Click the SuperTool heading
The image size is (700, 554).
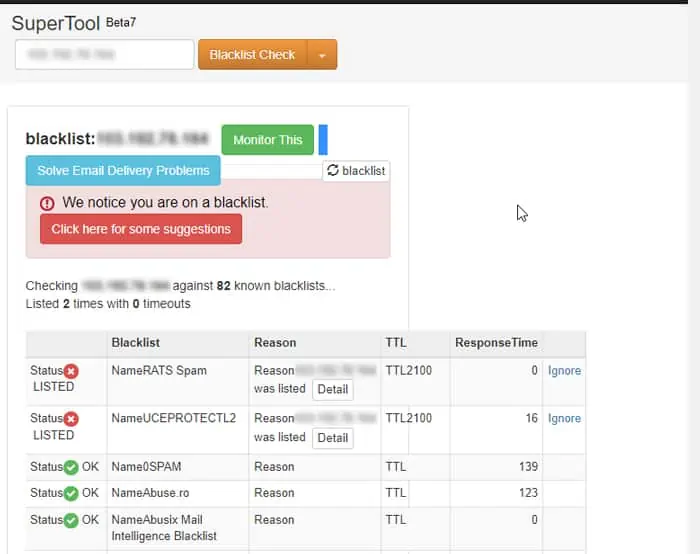tap(55, 23)
